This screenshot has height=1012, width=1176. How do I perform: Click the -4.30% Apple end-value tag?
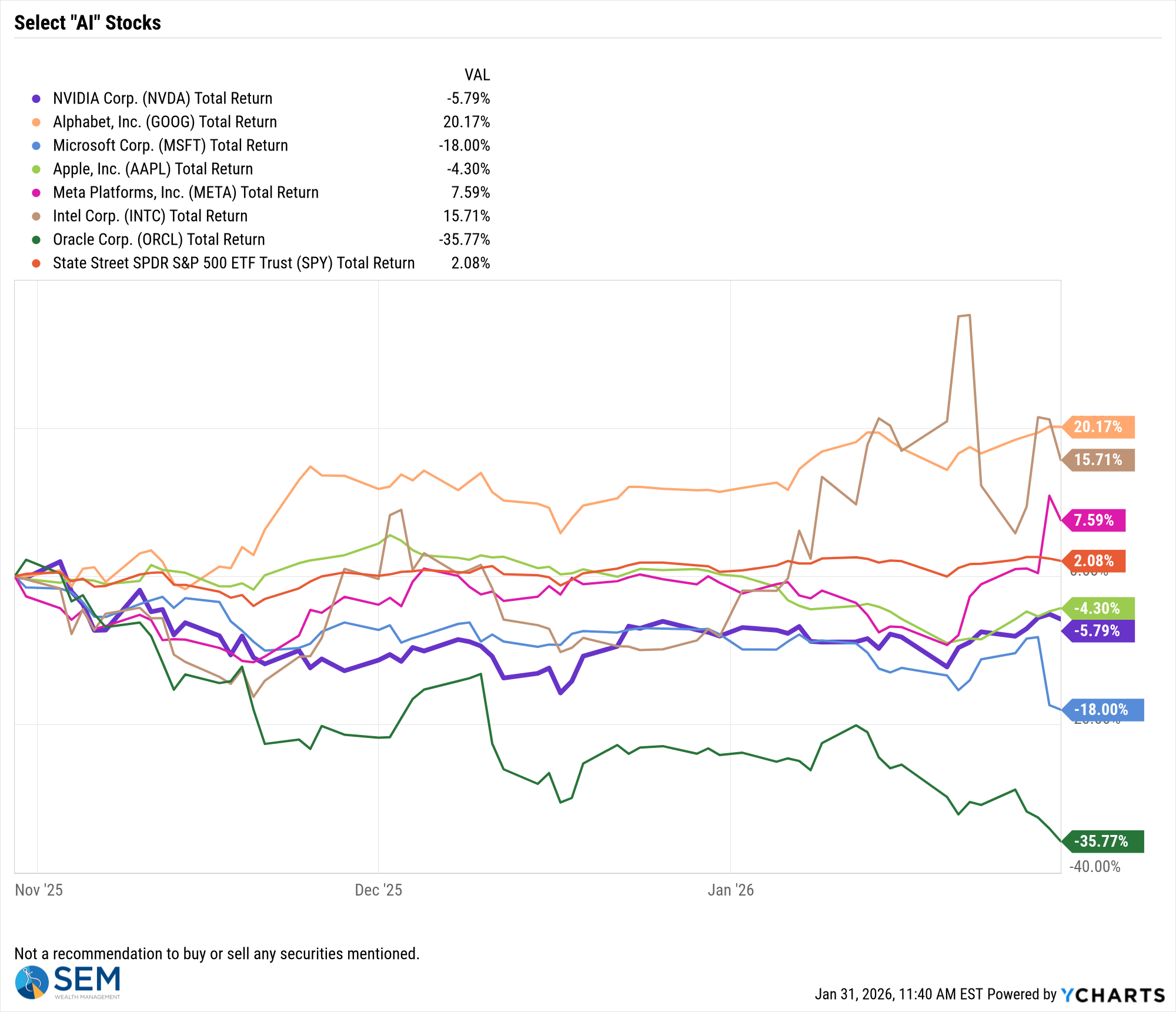pyautogui.click(x=1097, y=608)
